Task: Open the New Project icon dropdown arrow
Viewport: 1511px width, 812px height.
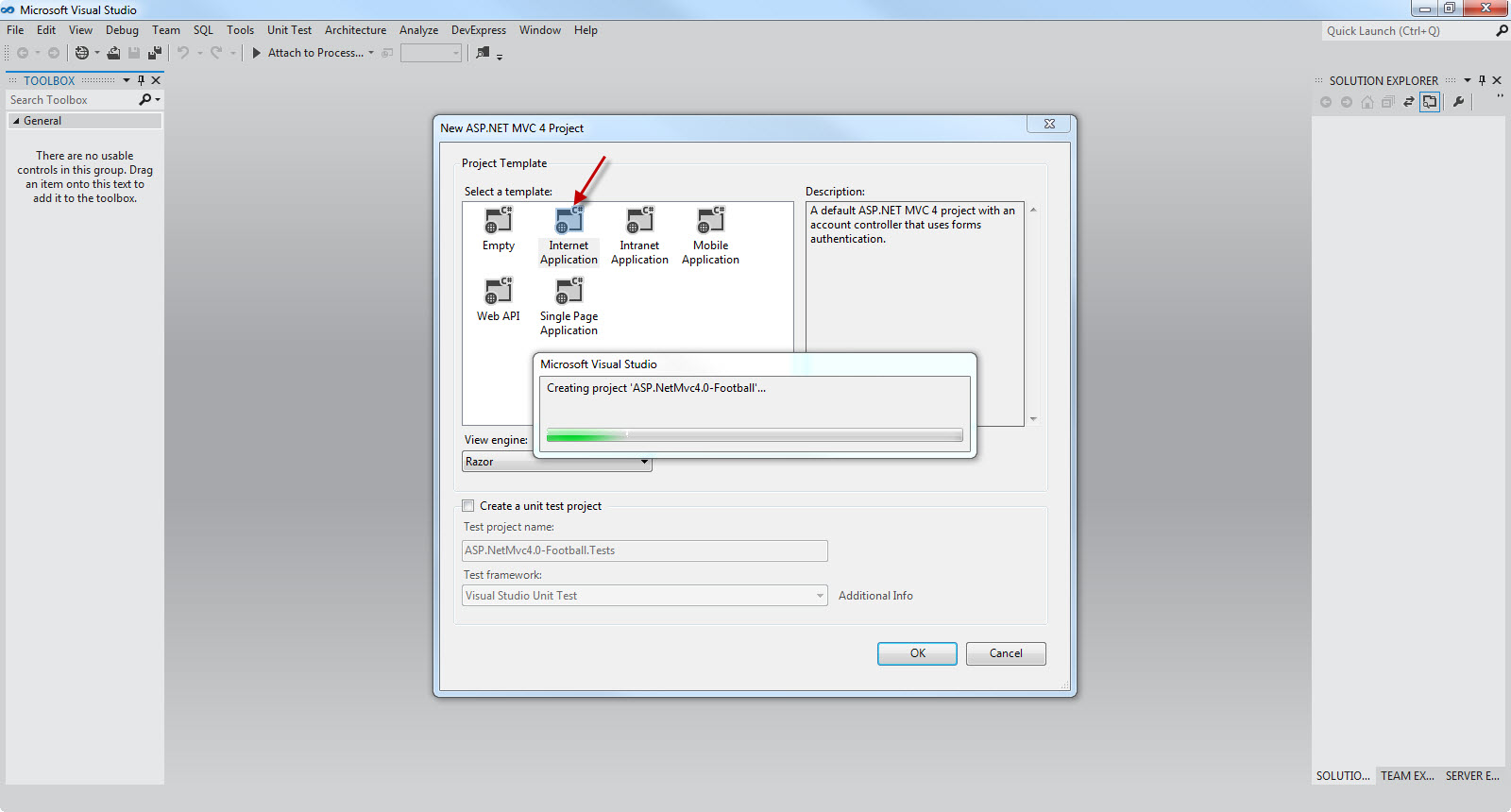Action: click(x=97, y=53)
